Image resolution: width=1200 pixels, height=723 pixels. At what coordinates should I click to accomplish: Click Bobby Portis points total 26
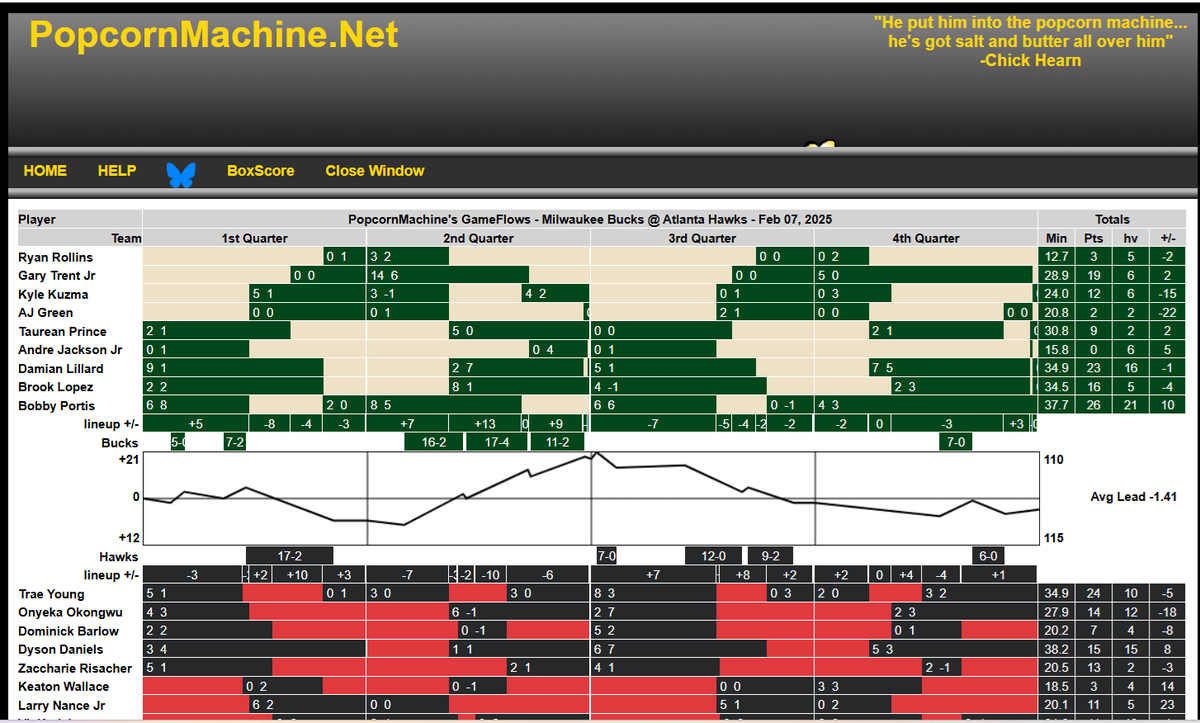click(1093, 406)
